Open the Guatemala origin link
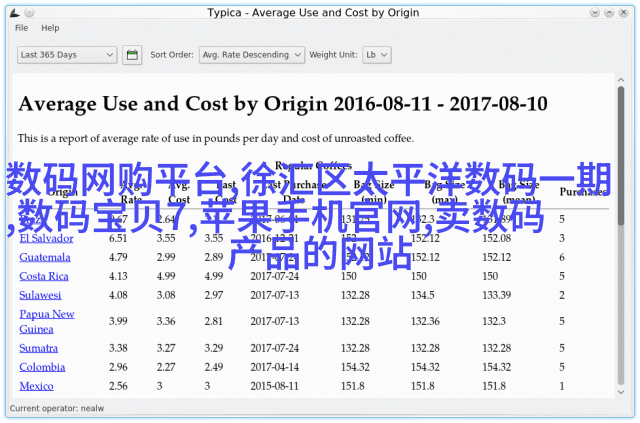The image size is (640, 423). coord(45,258)
